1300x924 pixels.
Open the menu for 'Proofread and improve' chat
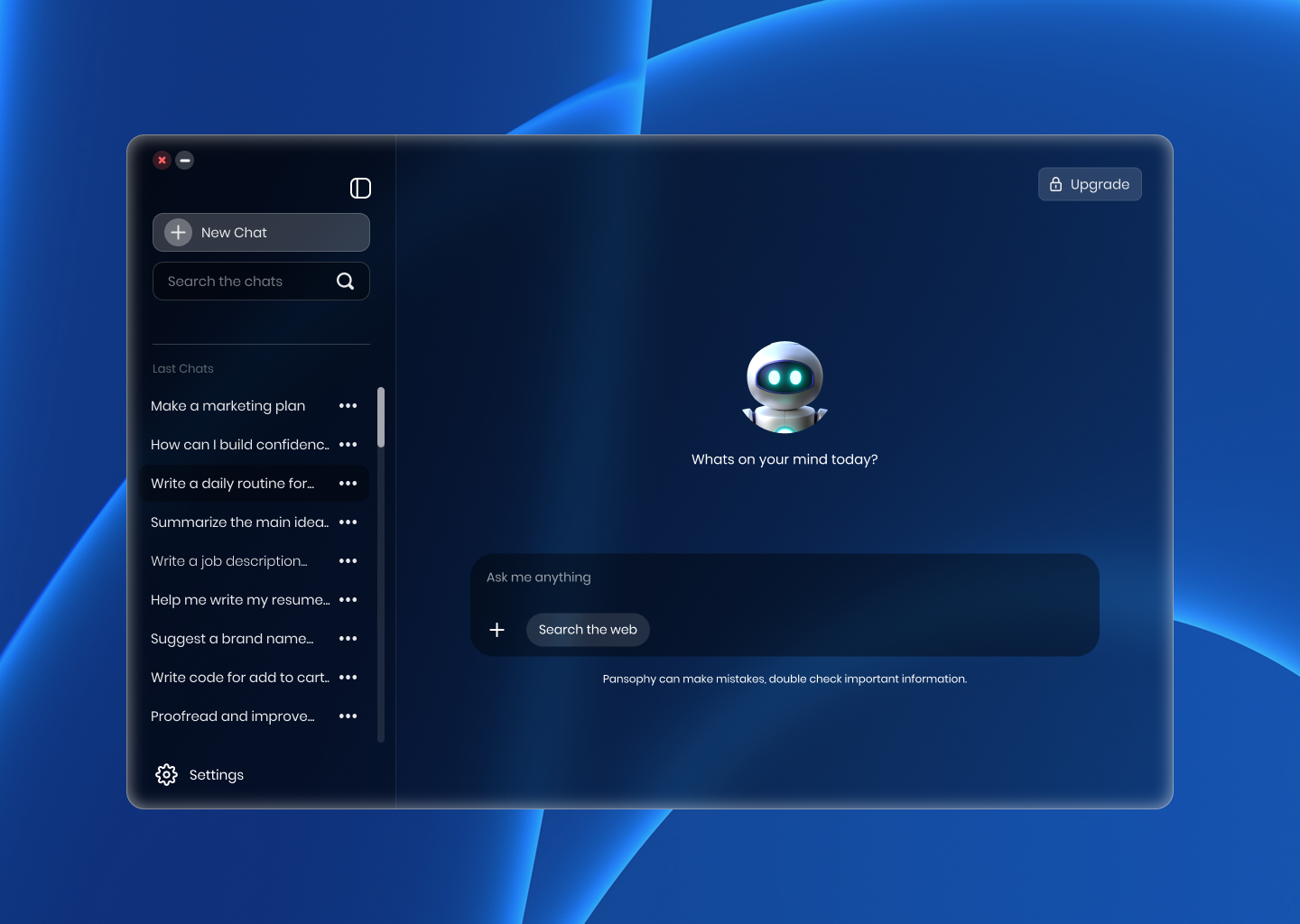pyautogui.click(x=348, y=716)
